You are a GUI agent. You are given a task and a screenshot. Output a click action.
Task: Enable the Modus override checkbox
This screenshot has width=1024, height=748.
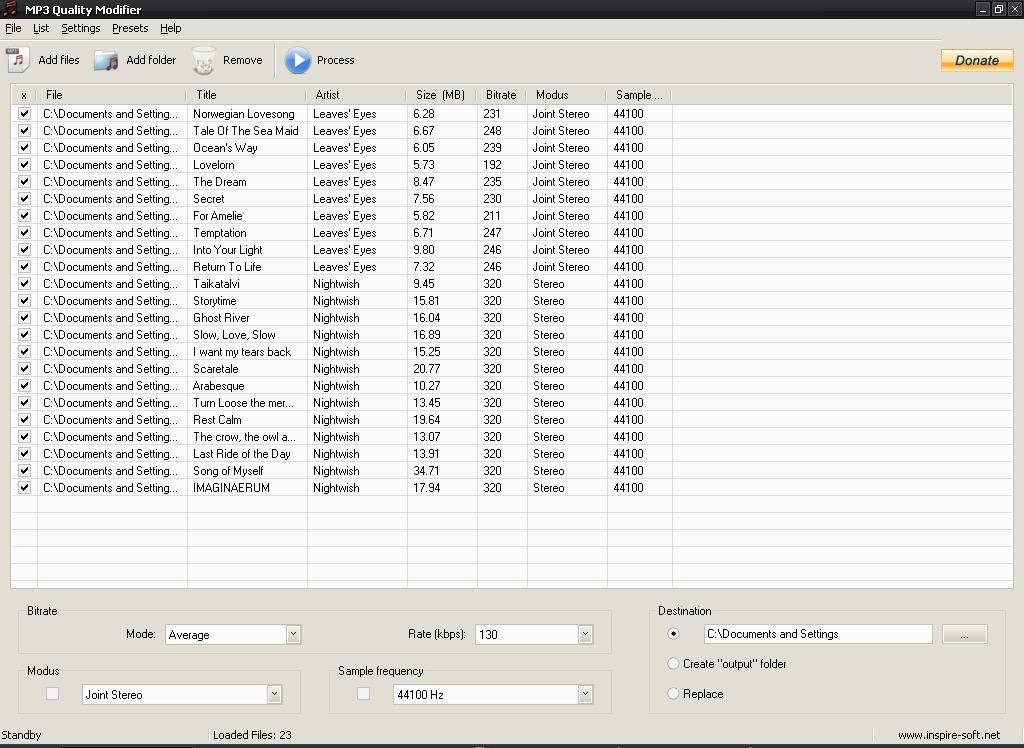point(51,693)
